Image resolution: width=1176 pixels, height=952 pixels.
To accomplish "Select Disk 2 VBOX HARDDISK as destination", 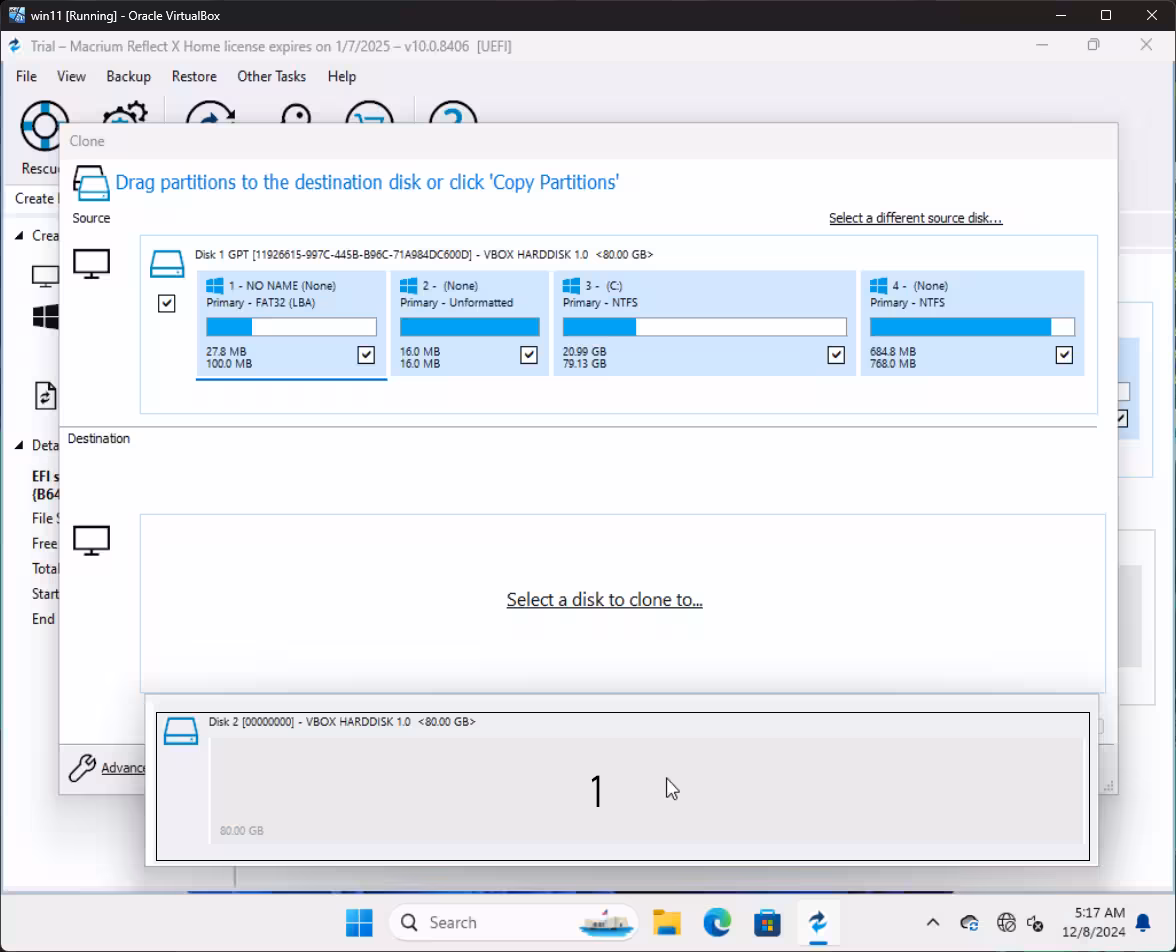I will 622,786.
